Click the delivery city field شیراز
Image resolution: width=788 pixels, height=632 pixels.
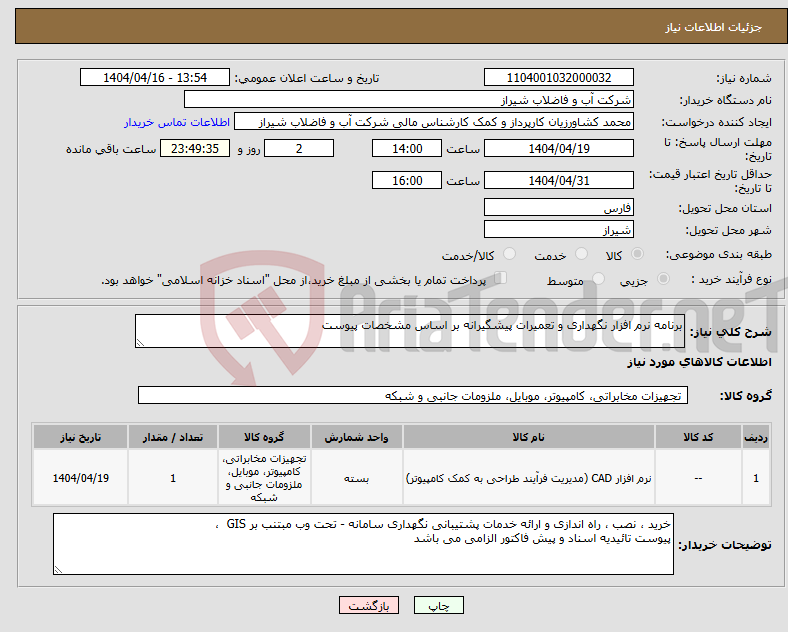(559, 229)
